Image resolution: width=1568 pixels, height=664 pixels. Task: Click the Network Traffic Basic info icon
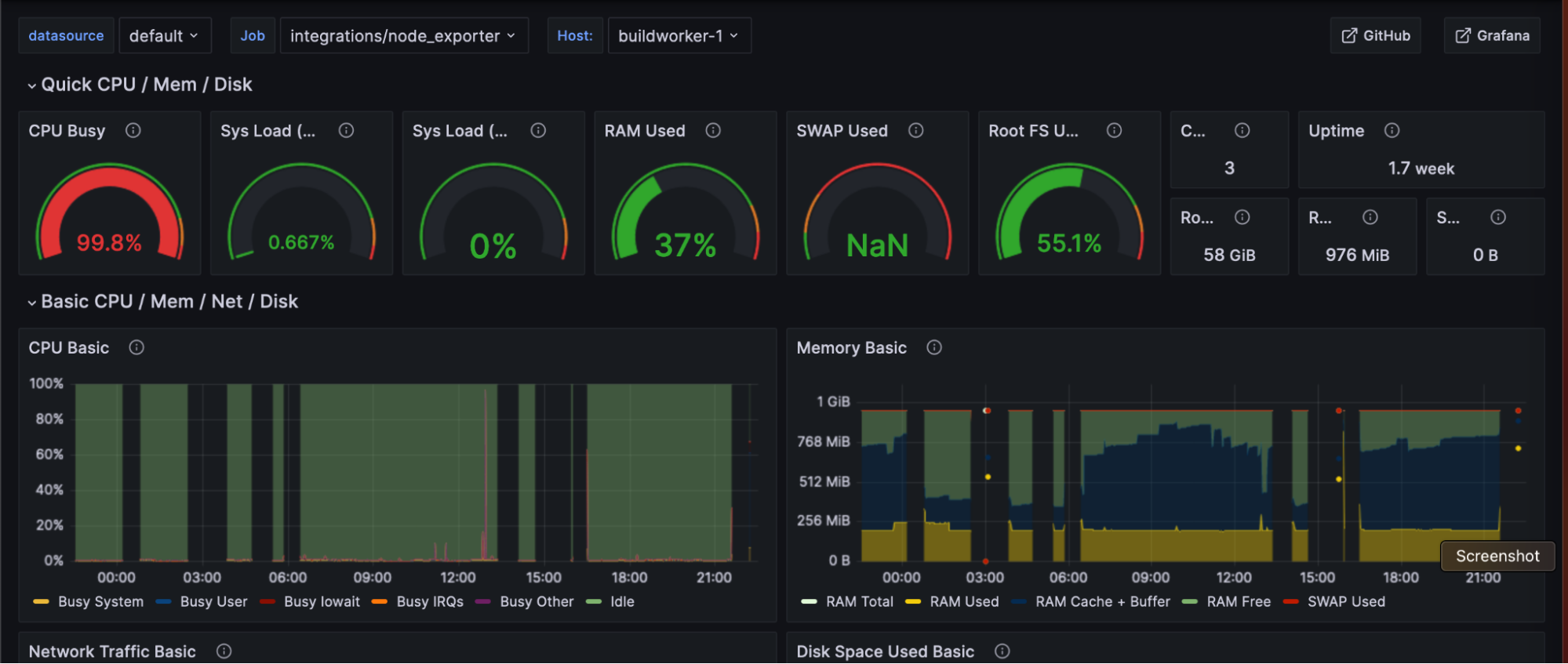pos(224,651)
